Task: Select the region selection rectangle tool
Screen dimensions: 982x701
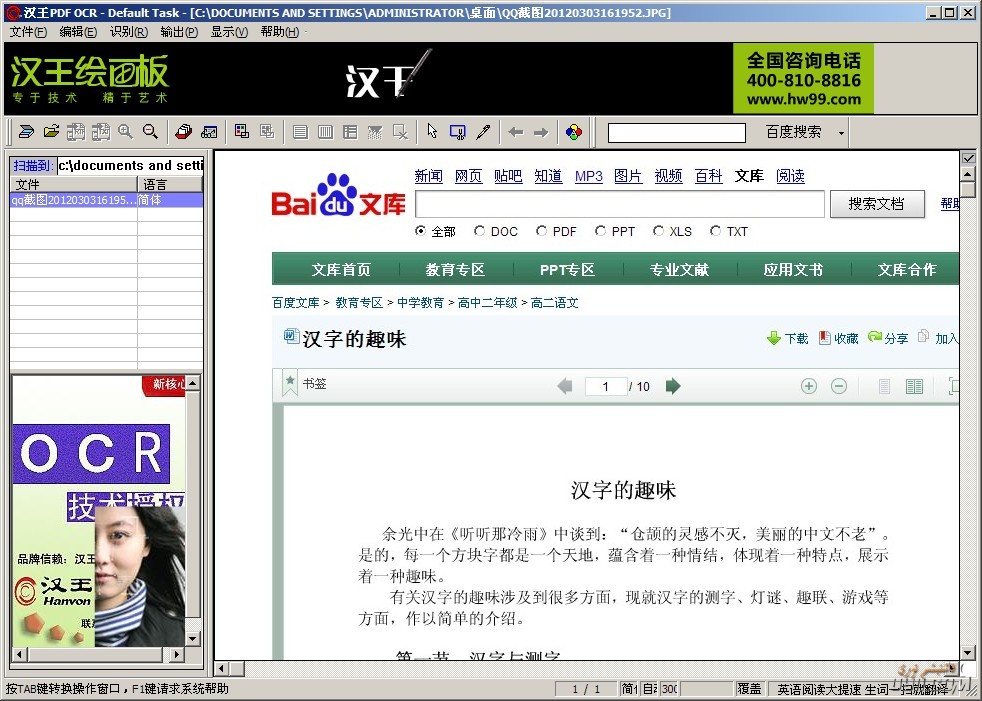Action: tap(457, 132)
